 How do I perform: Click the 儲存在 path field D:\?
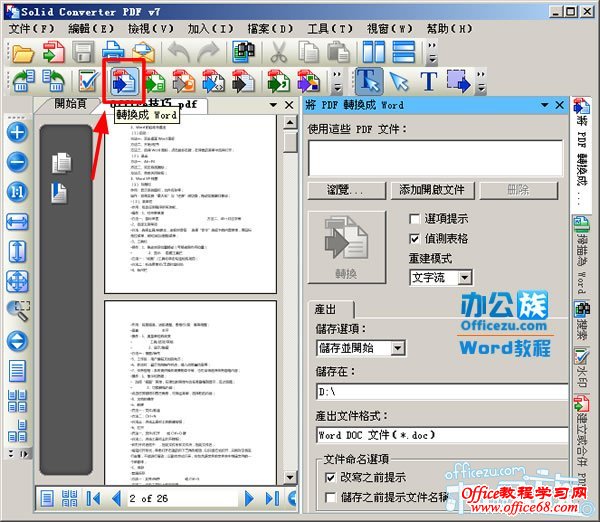[x=442, y=392]
